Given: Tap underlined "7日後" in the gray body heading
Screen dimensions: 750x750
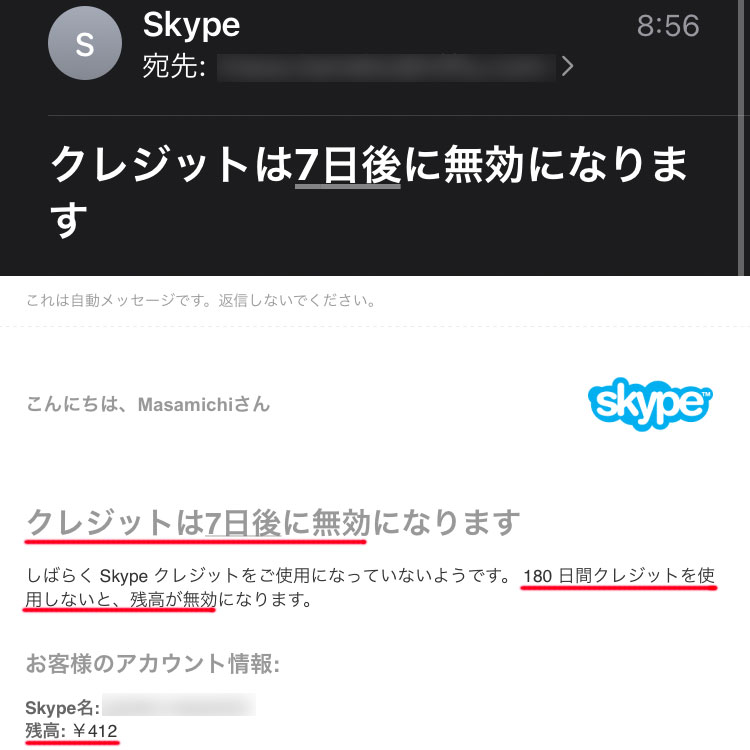Looking at the screenshot, I should click(x=243, y=523).
